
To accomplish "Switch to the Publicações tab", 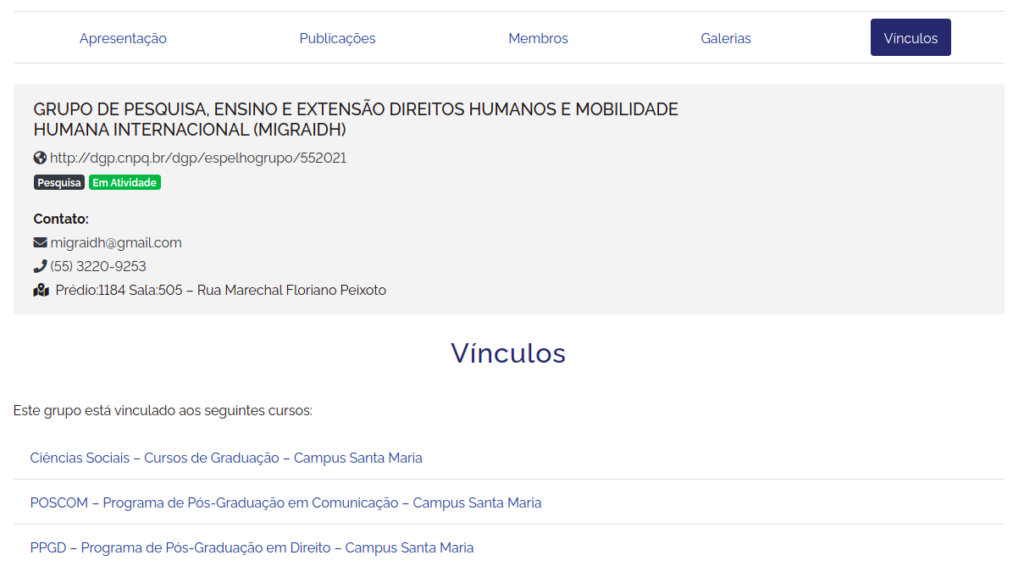I will click(x=337, y=38).
